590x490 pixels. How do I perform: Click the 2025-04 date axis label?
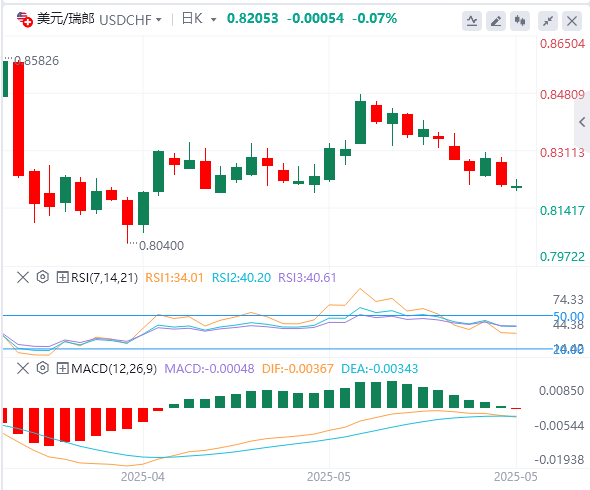point(143,477)
